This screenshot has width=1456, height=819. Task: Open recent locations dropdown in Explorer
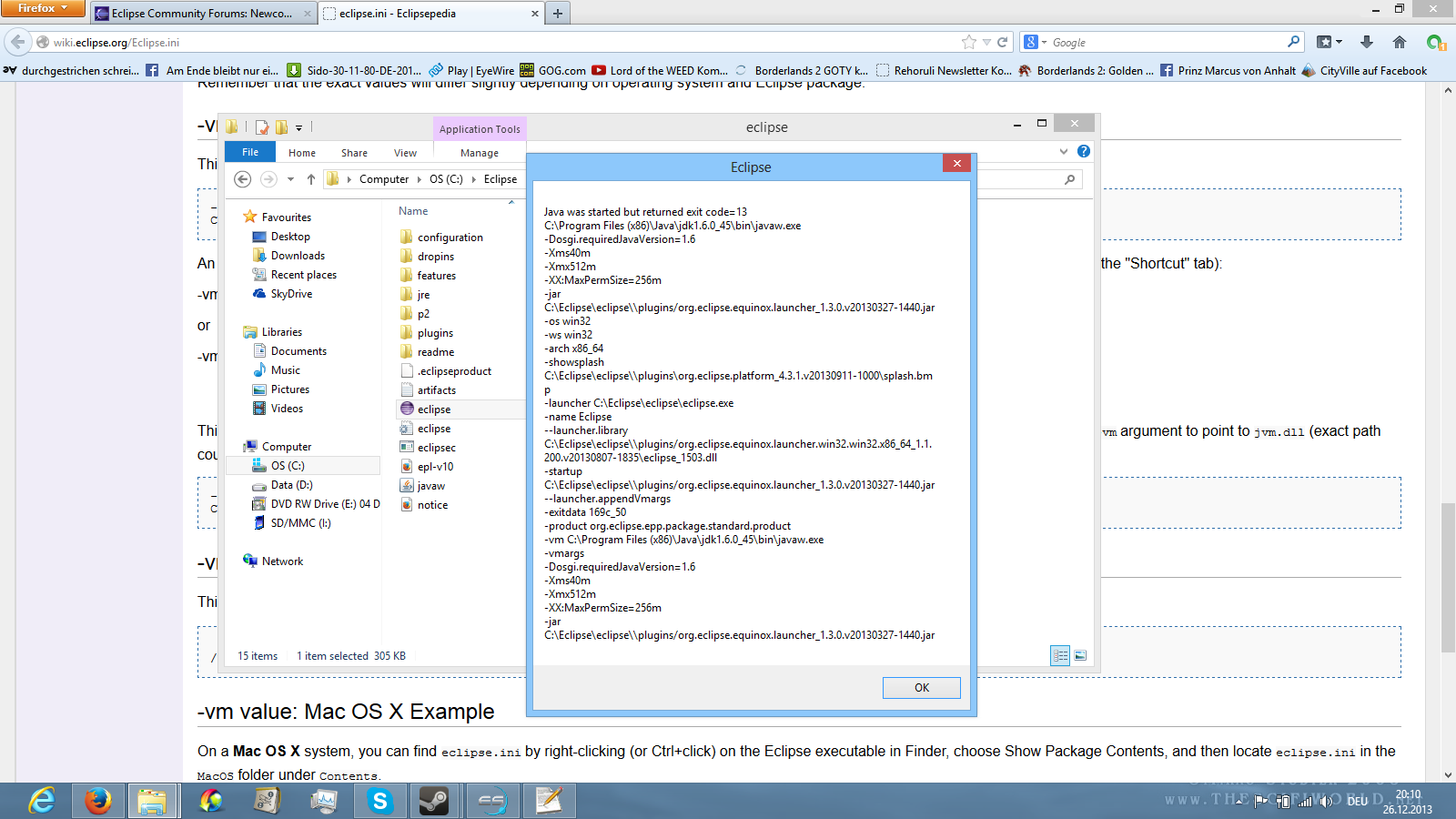[290, 179]
